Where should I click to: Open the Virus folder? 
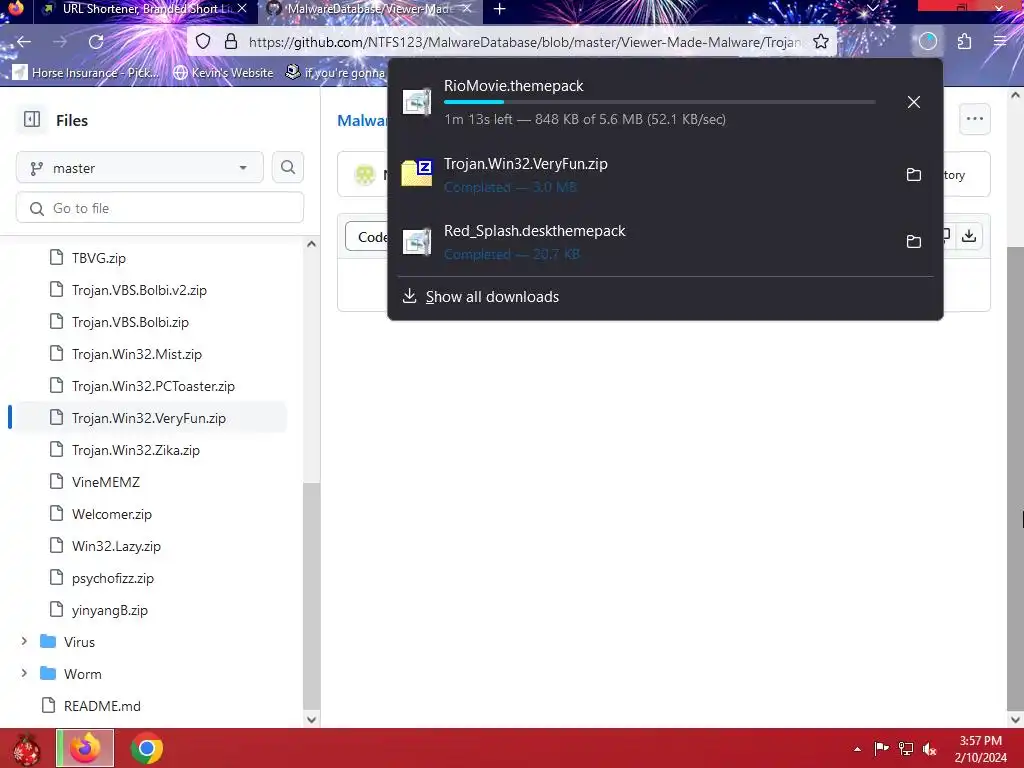point(80,642)
